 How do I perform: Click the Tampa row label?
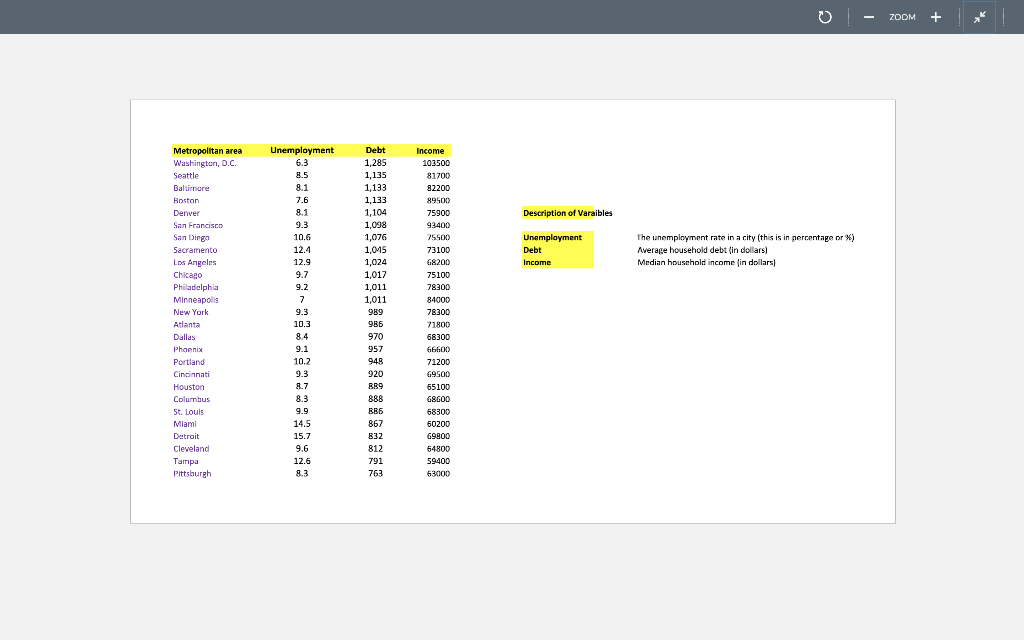click(185, 461)
